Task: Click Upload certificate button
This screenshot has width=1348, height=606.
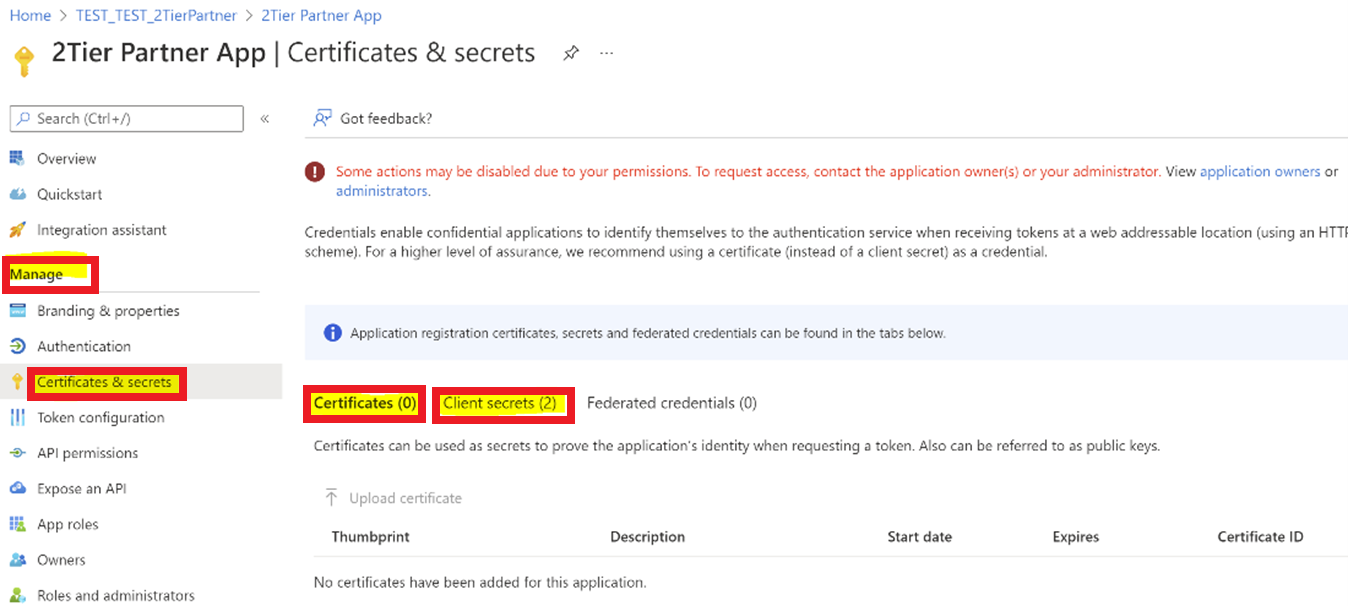Action: coord(393,498)
